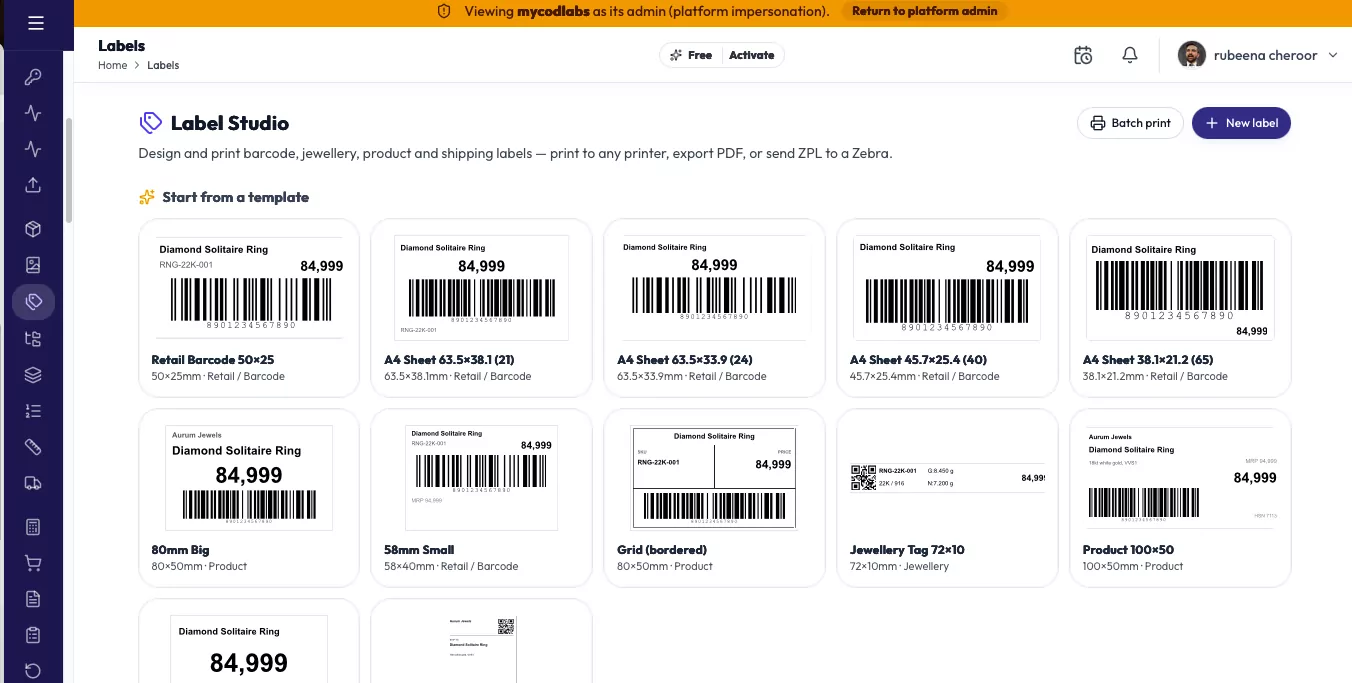Open the clipboard list icon in the sidebar

(x=33, y=635)
